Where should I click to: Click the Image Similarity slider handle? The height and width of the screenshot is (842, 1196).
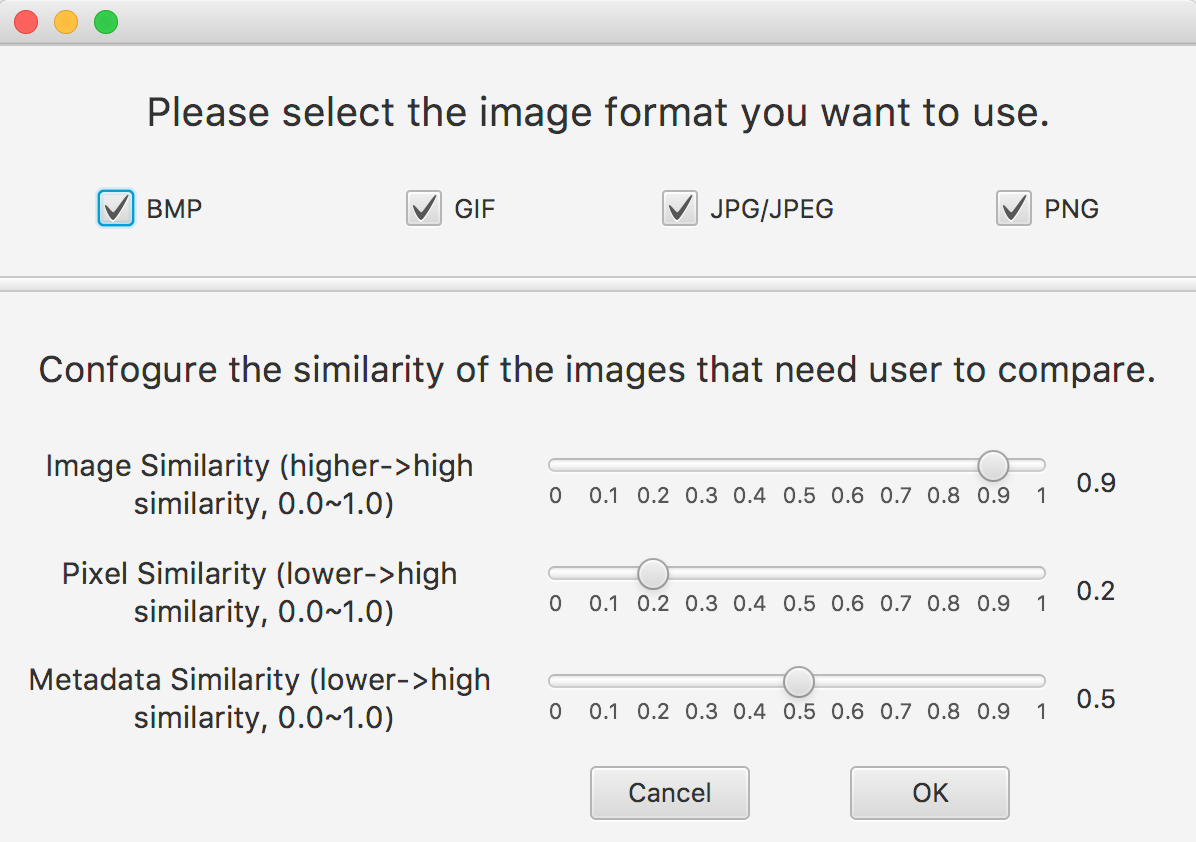click(x=993, y=465)
